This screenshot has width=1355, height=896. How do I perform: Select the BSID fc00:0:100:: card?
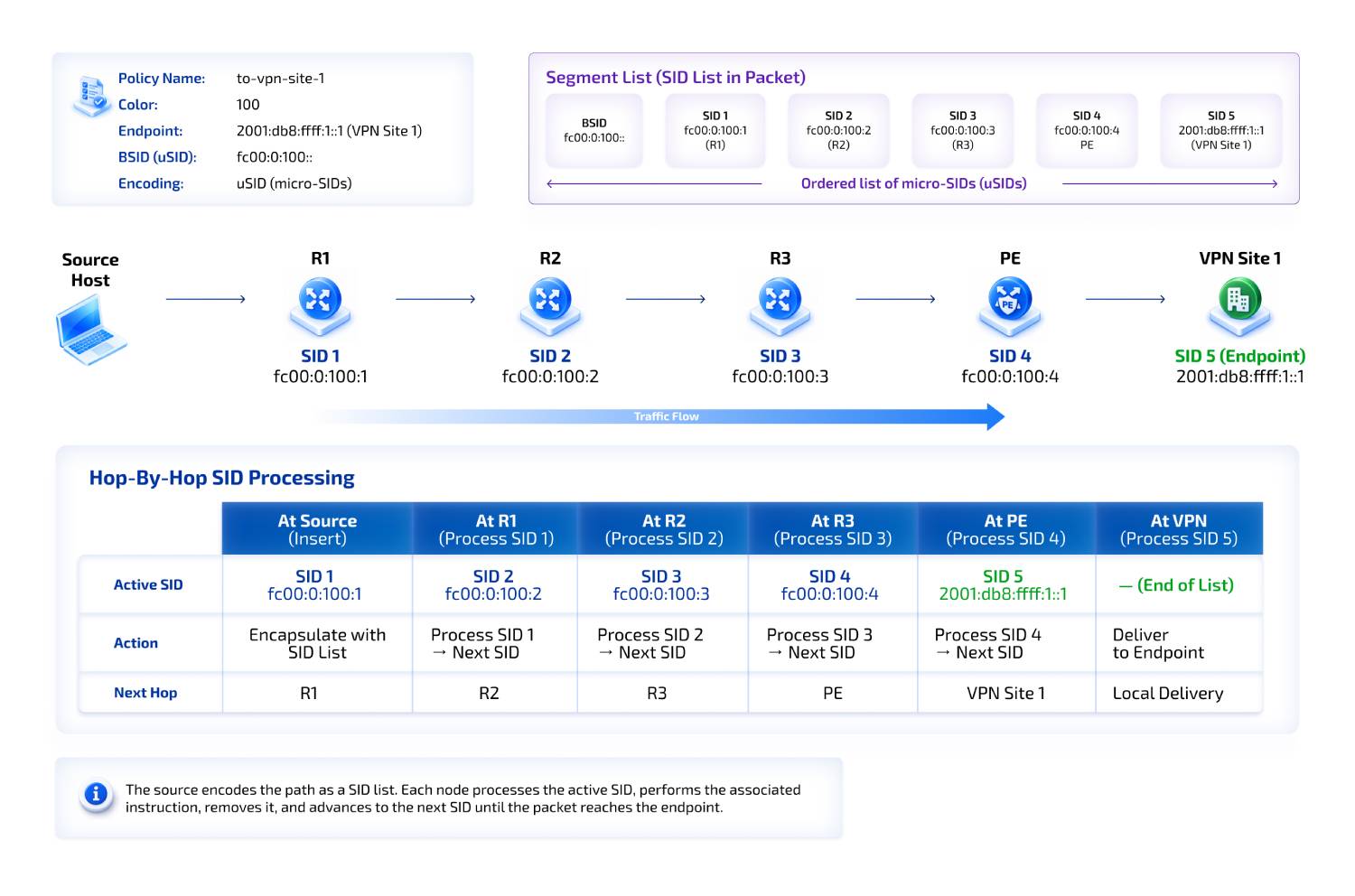pos(594,130)
